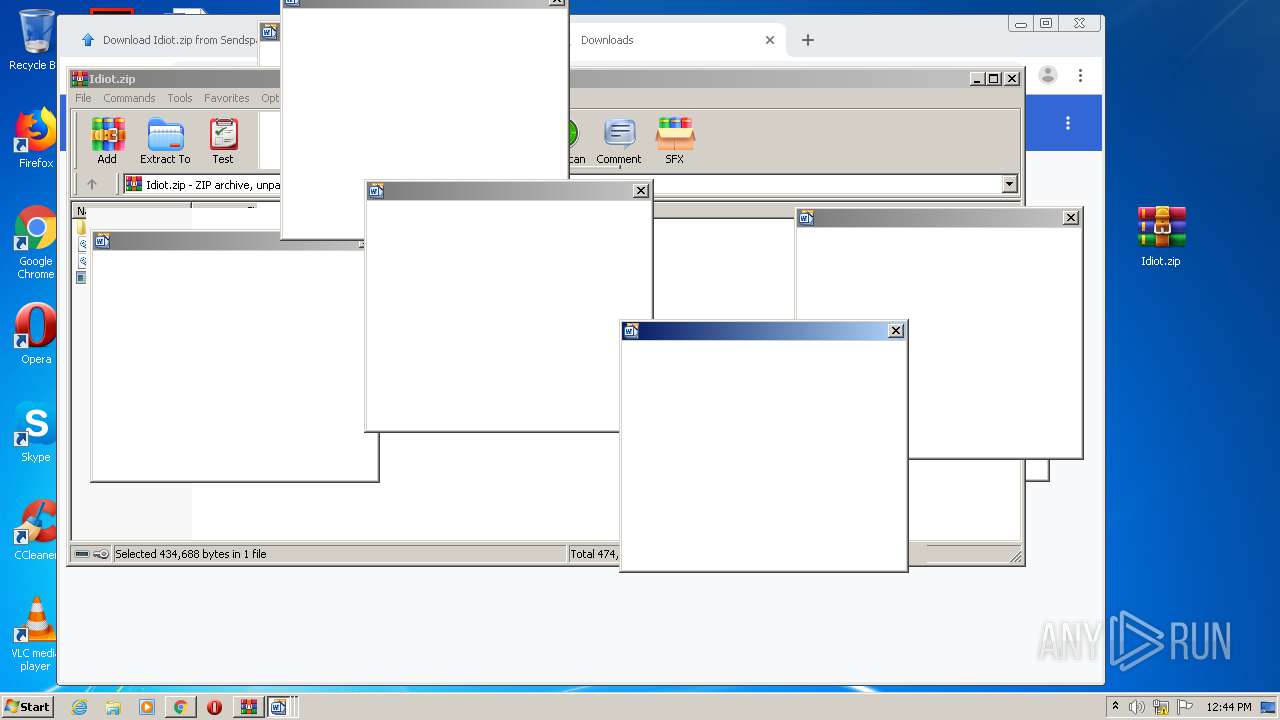Open the Comment tool in WinRAR
This screenshot has height=720, width=1280.
619,141
